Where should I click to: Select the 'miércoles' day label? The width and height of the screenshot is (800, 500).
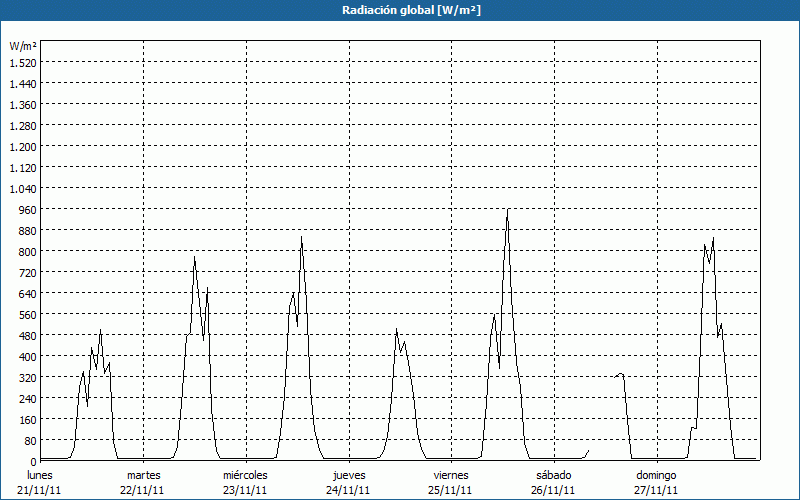click(245, 475)
